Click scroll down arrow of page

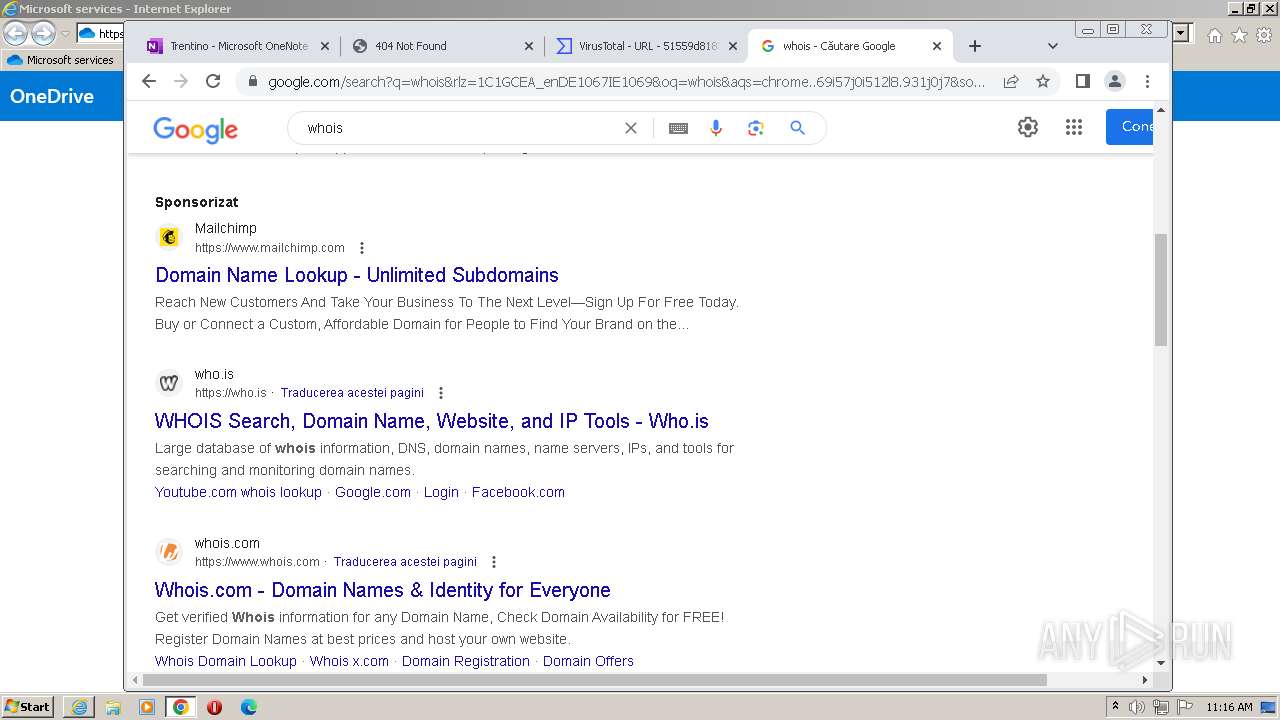(1161, 662)
